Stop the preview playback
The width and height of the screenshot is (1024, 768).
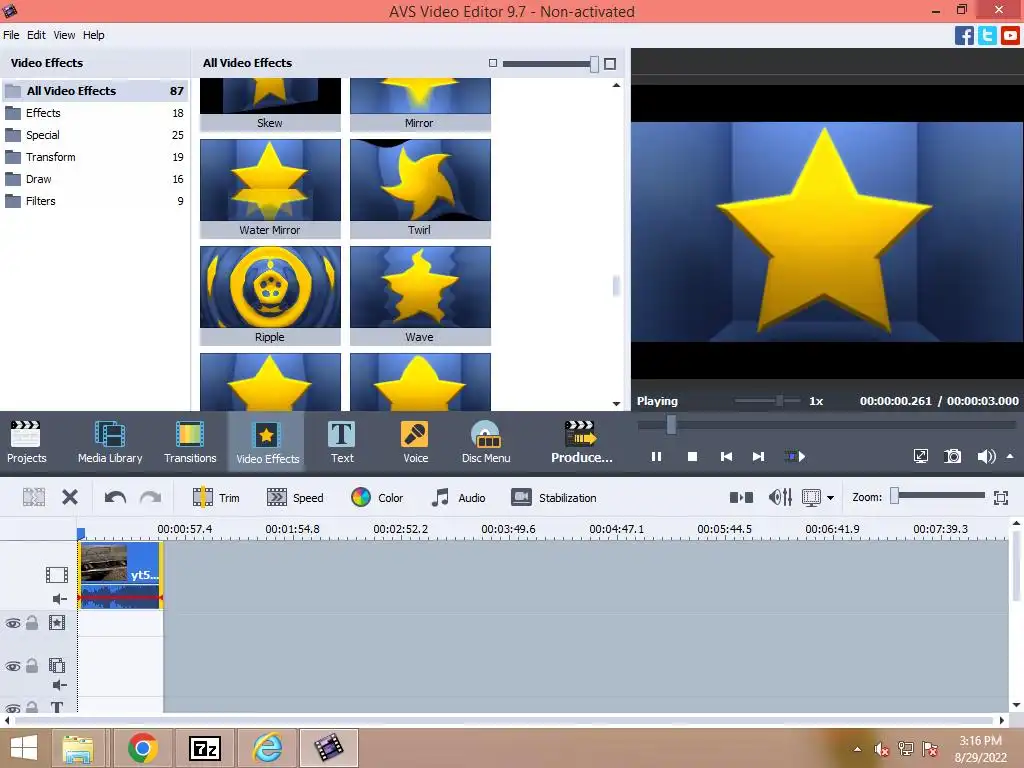(692, 456)
